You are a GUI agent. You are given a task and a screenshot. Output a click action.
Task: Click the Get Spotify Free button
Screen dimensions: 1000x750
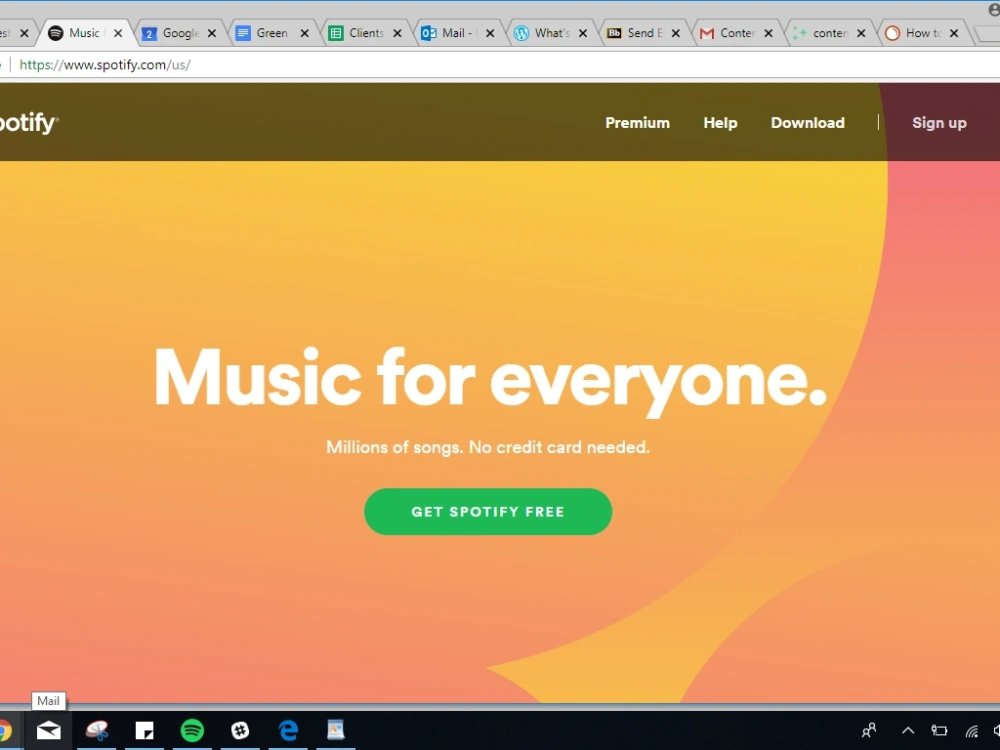[x=488, y=511]
